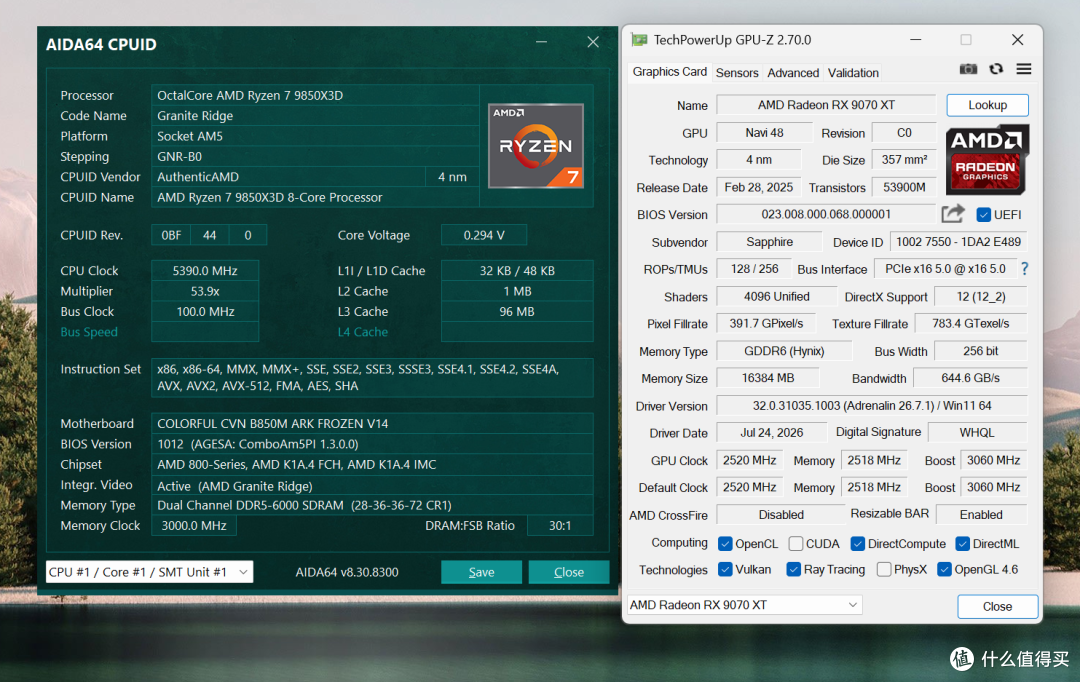Click the blue L4 Cache label in AIDA64
Viewport: 1080px width, 682px height.
click(x=362, y=332)
